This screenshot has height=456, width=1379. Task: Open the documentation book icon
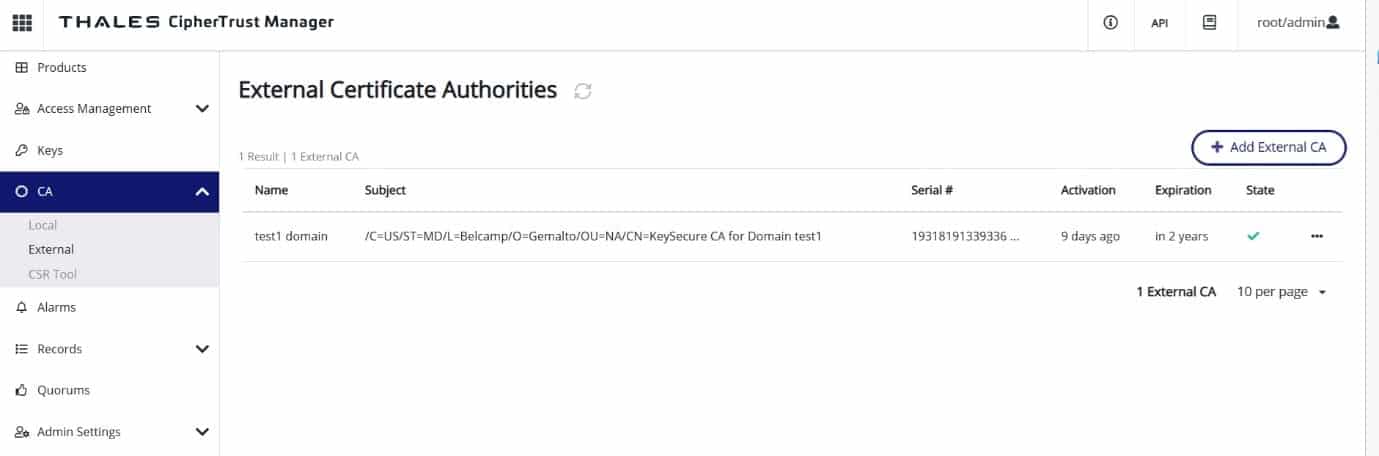[x=1209, y=23]
